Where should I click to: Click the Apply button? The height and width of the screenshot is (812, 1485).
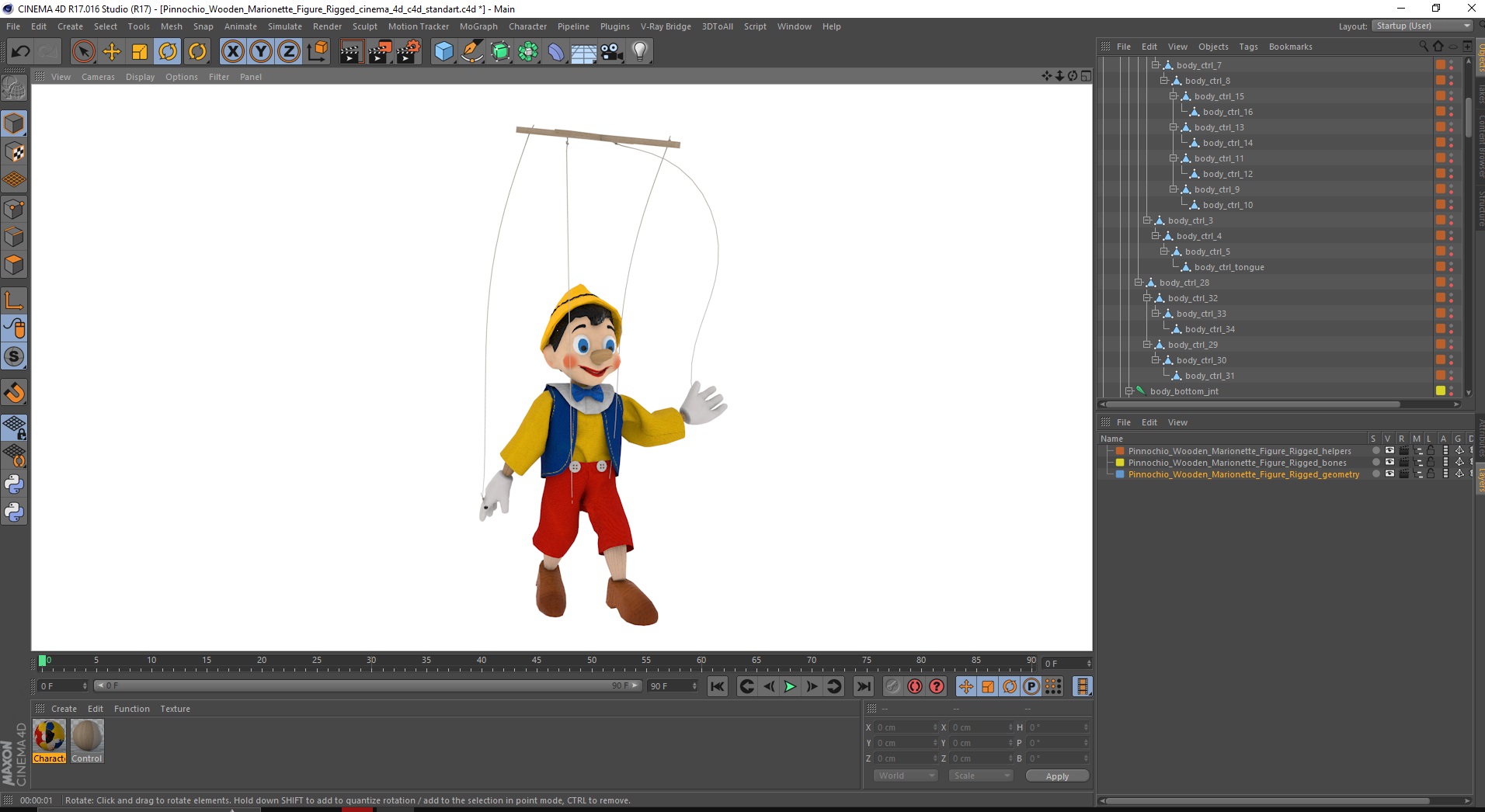pyautogui.click(x=1057, y=776)
